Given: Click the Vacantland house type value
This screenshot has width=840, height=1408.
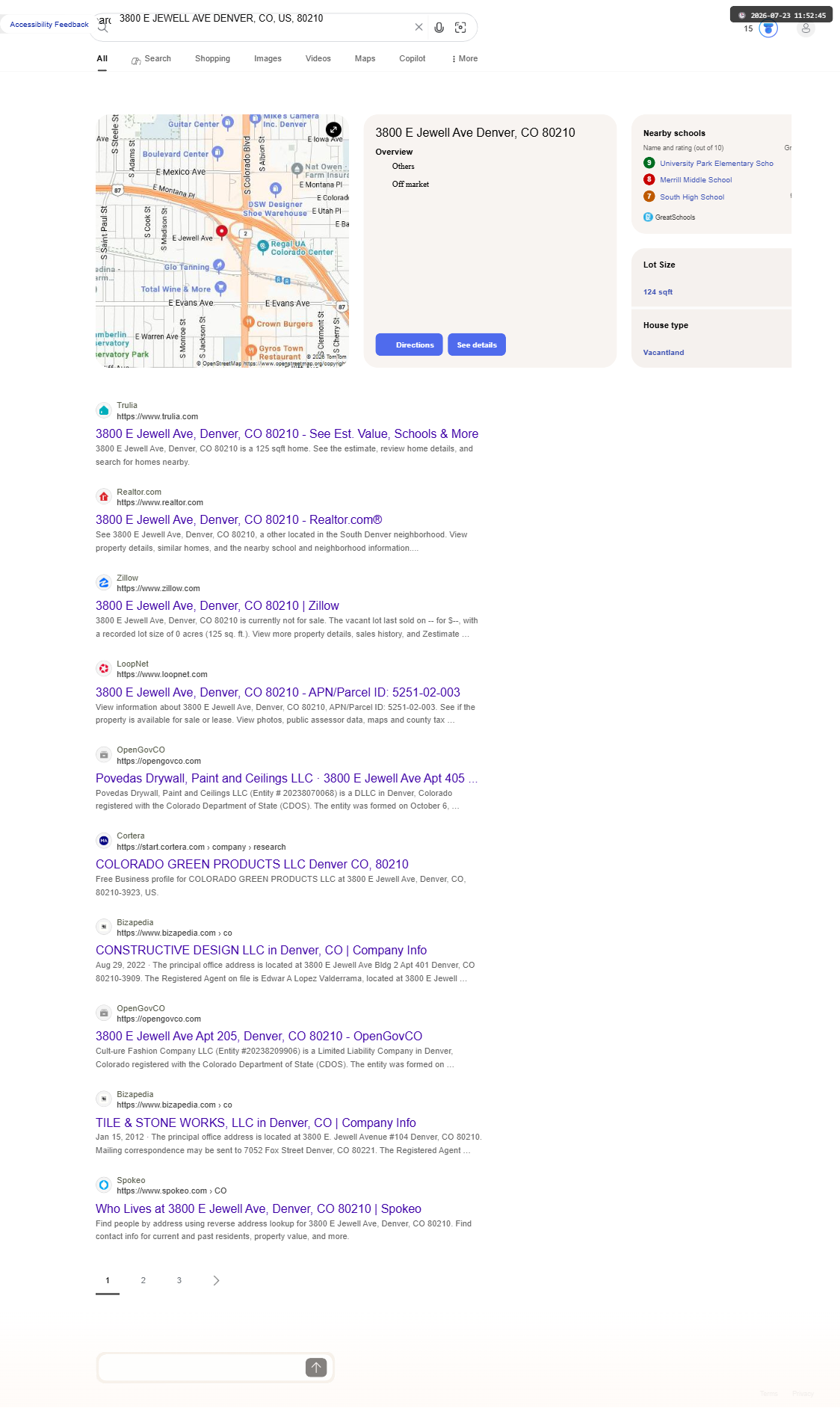Looking at the screenshot, I should click(x=664, y=353).
